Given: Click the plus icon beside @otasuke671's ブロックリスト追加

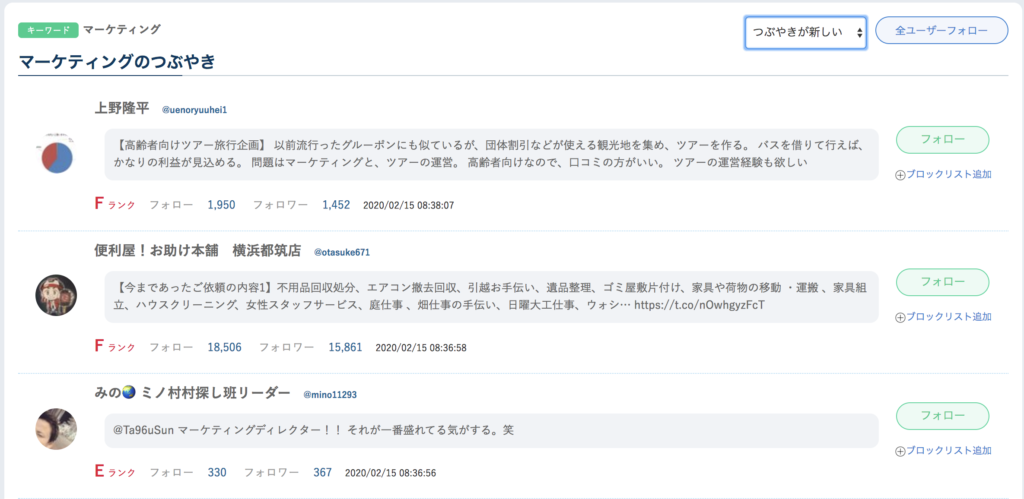Looking at the screenshot, I should 900,317.
